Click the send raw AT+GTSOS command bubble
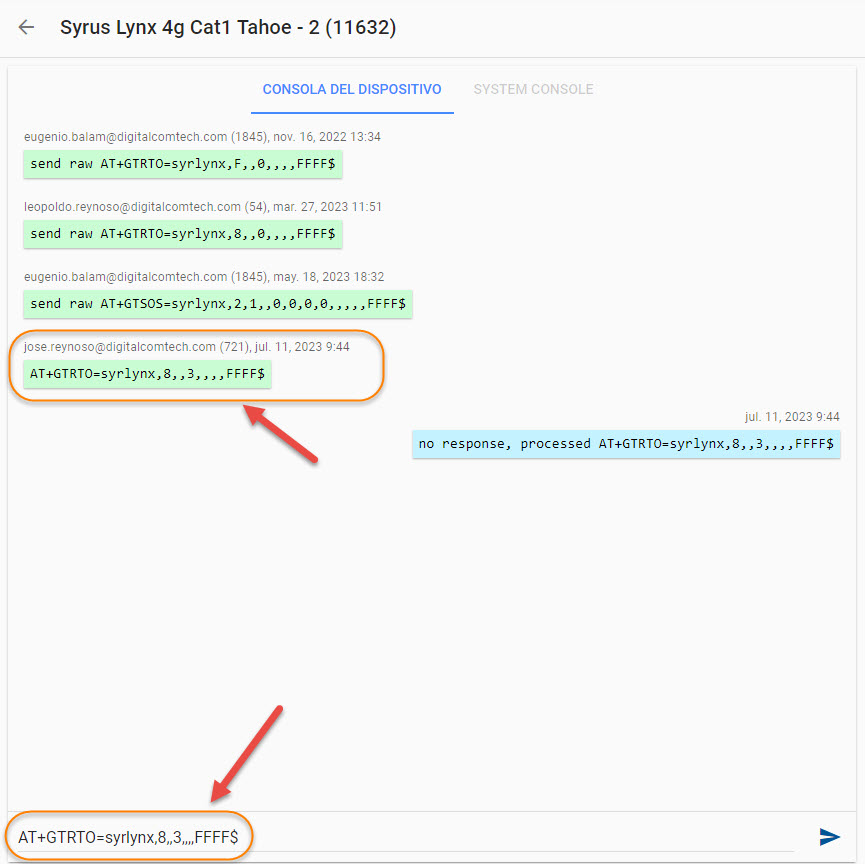 pyautogui.click(x=217, y=303)
